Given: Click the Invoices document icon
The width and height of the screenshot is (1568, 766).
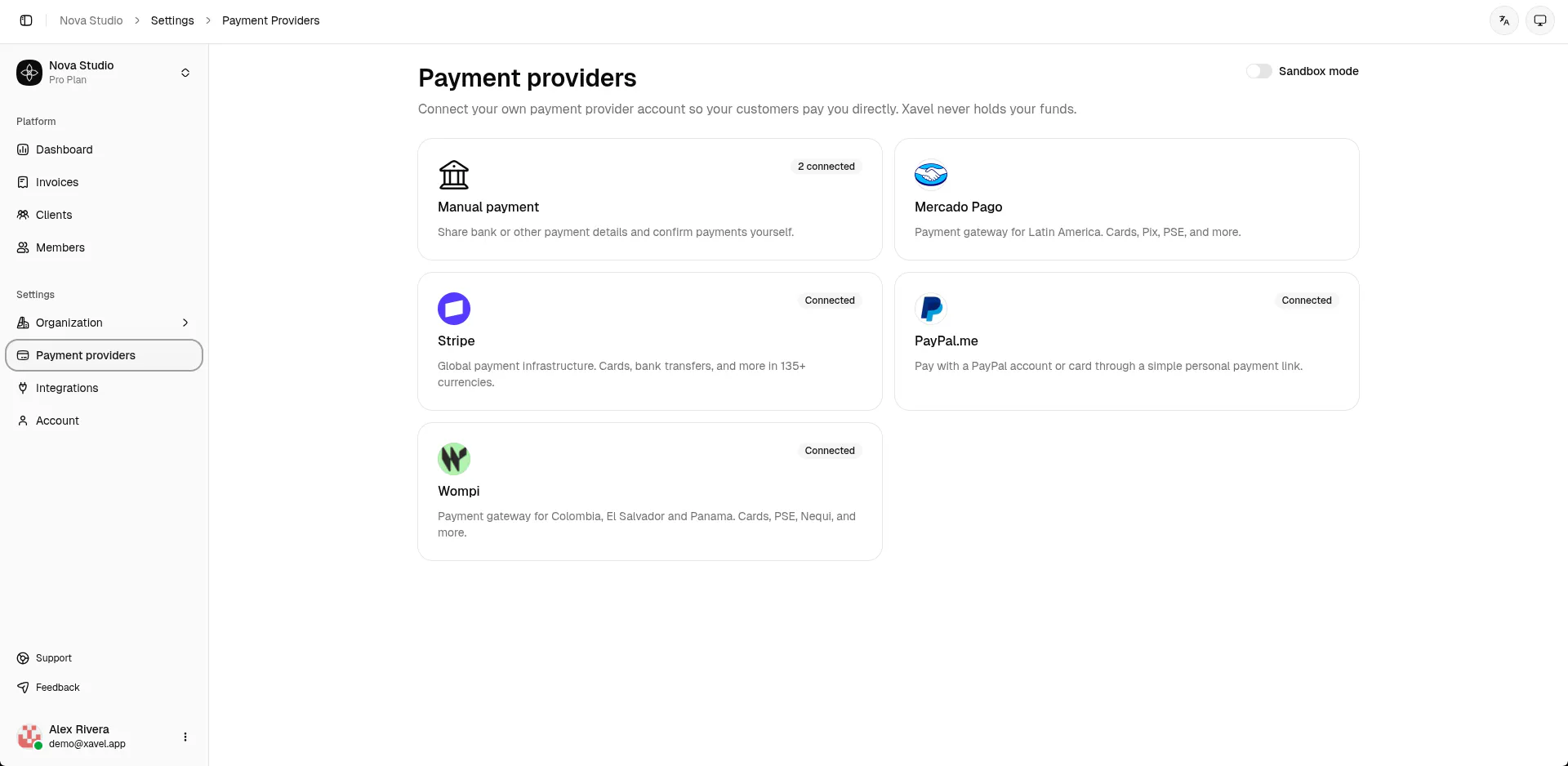Looking at the screenshot, I should tap(23, 182).
